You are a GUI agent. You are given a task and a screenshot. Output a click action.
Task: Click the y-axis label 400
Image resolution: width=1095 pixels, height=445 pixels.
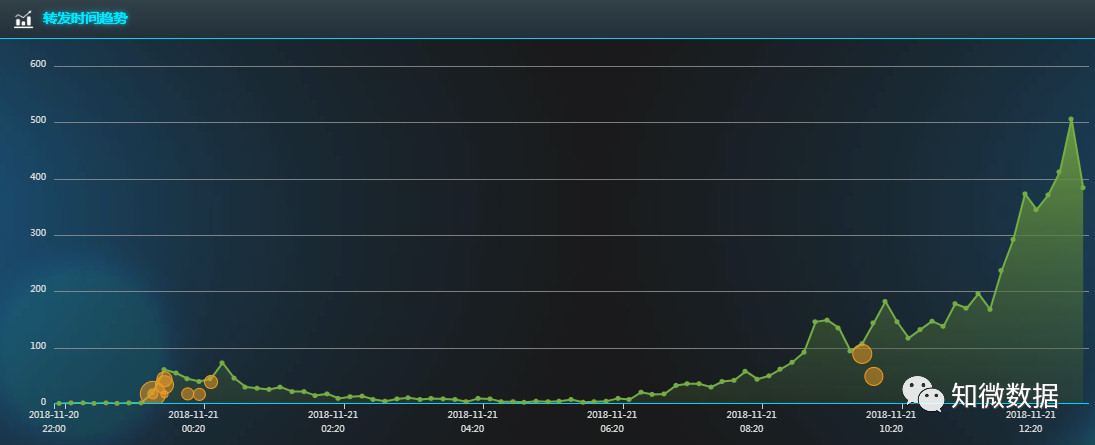(x=38, y=177)
